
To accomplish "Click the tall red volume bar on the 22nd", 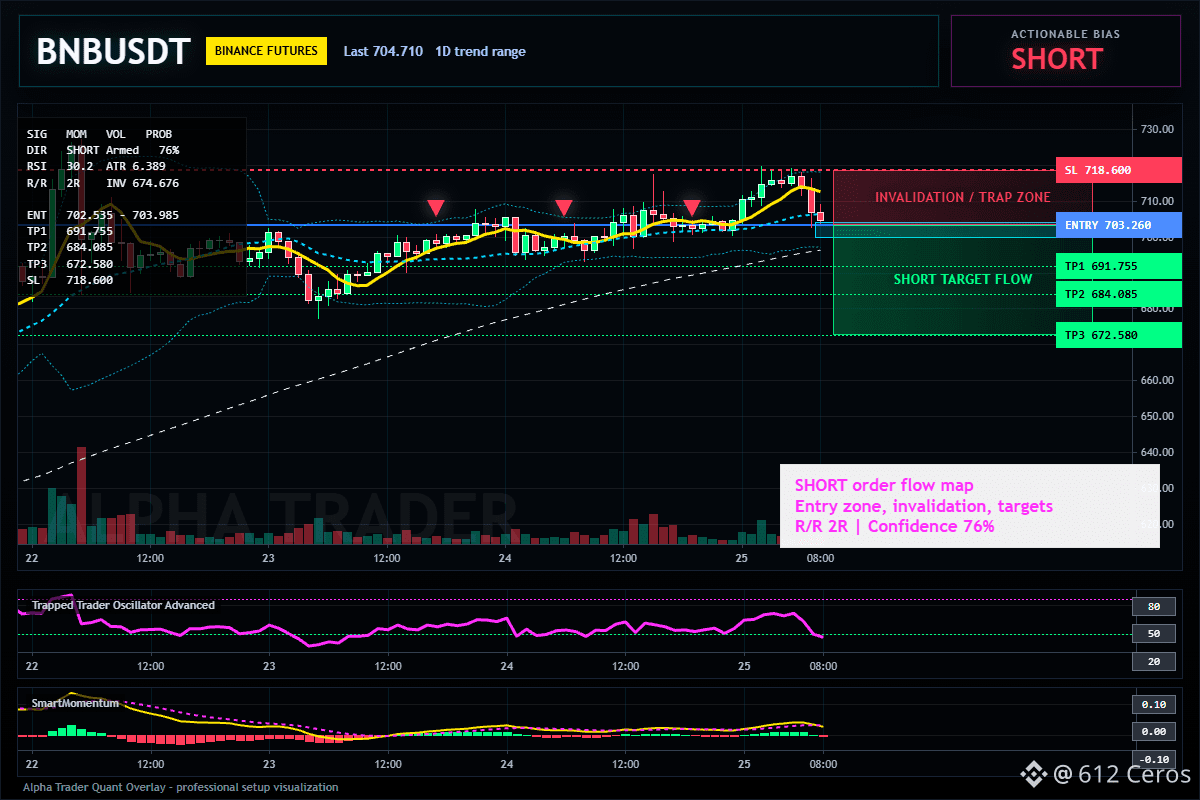I will click(81, 495).
